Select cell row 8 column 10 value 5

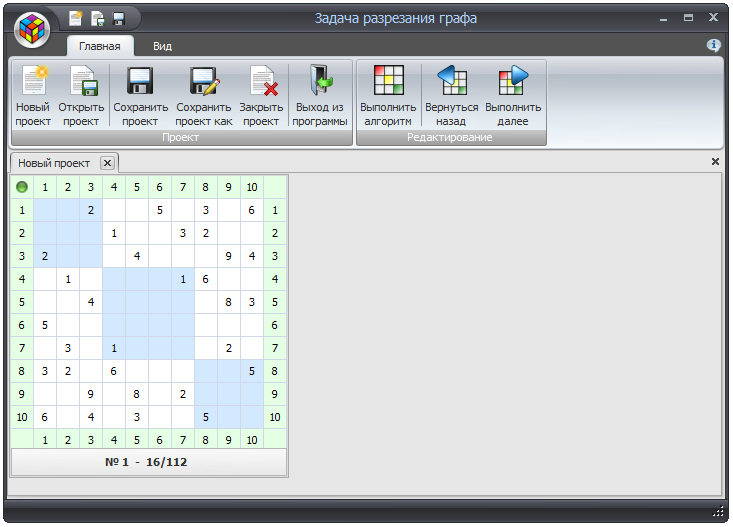[x=252, y=371]
